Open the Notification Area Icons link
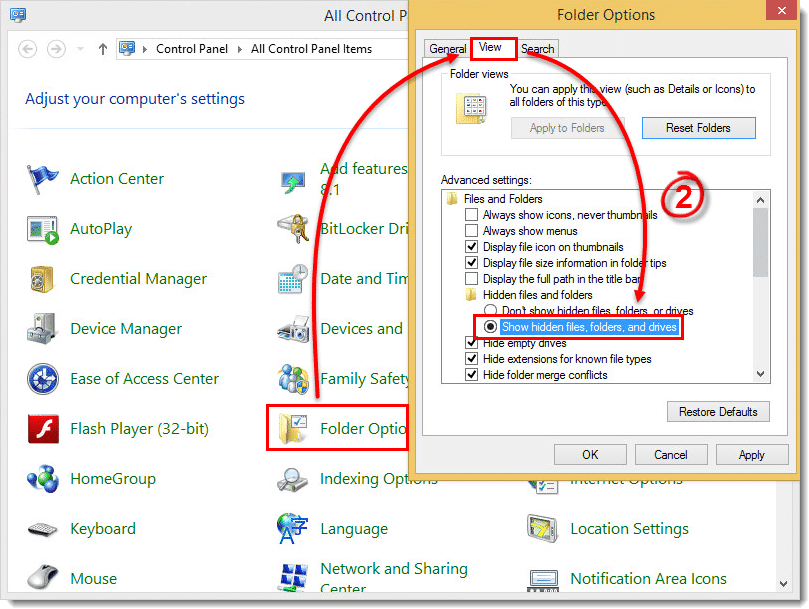Image resolution: width=809 pixels, height=609 pixels. point(649,579)
